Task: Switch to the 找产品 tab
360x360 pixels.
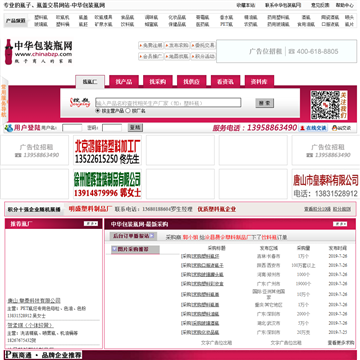Action: (124, 82)
